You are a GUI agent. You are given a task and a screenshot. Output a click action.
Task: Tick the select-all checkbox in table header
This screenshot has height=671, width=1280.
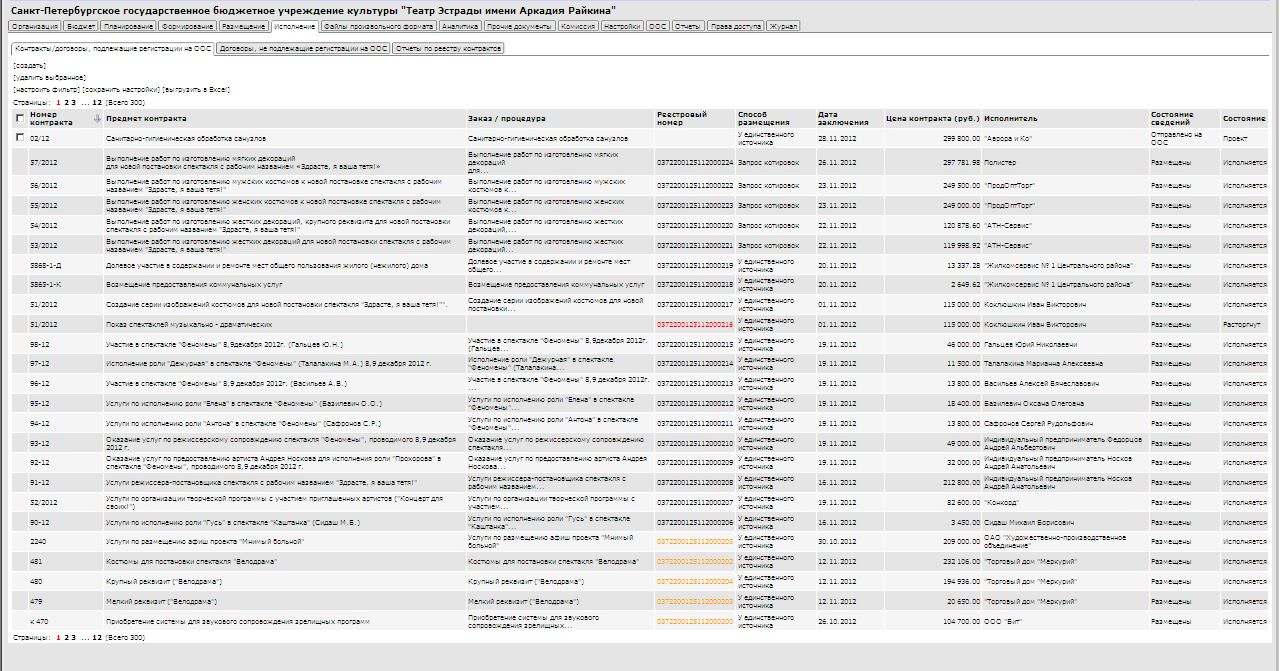point(20,119)
